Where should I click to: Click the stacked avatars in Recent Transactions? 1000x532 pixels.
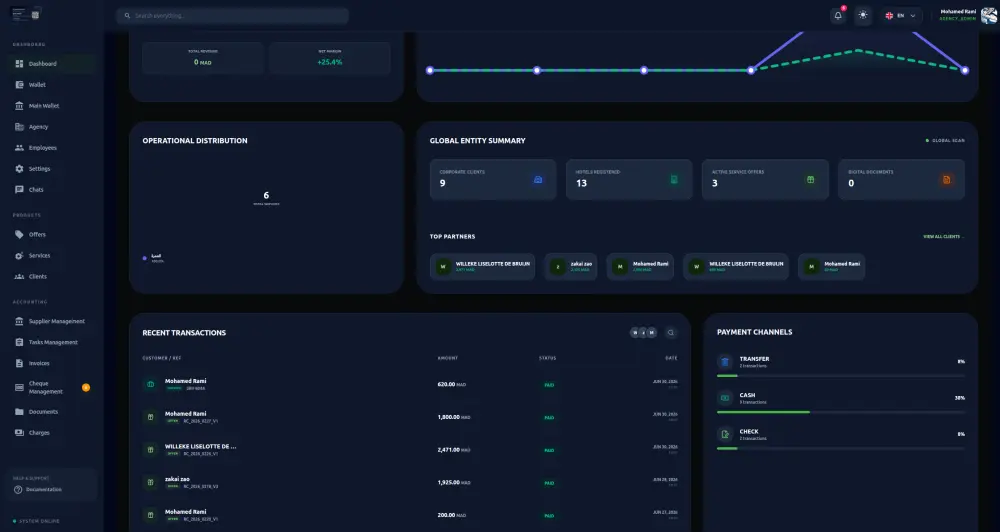pos(643,332)
